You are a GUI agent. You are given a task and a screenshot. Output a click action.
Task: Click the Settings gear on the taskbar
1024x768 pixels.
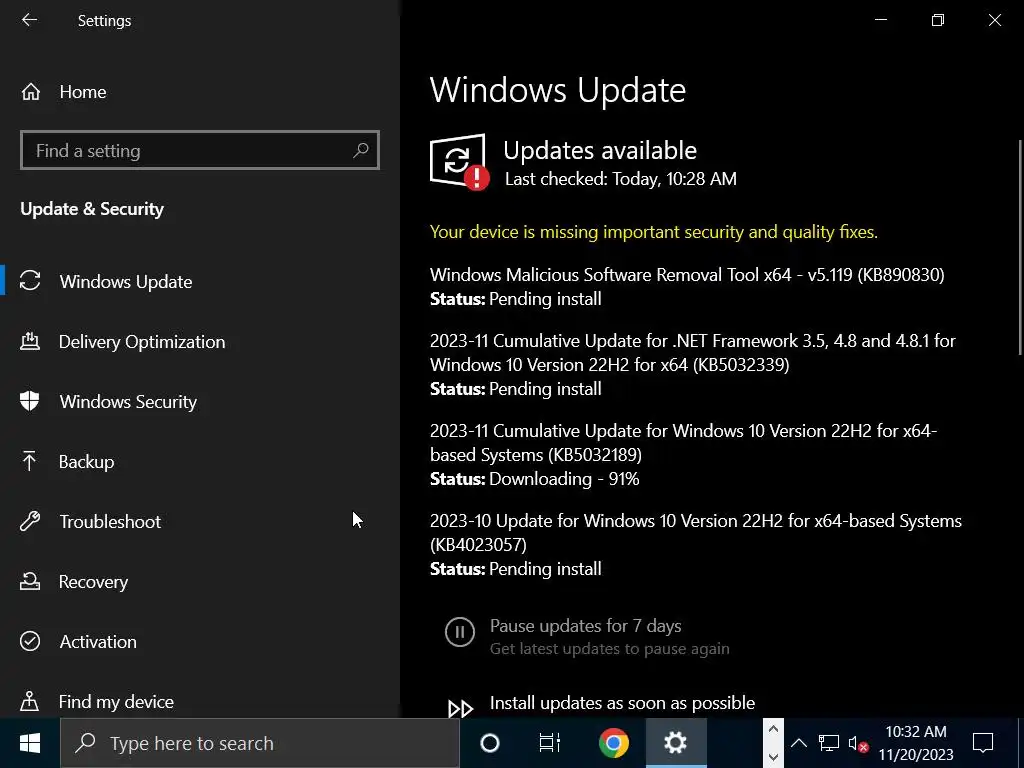675,743
